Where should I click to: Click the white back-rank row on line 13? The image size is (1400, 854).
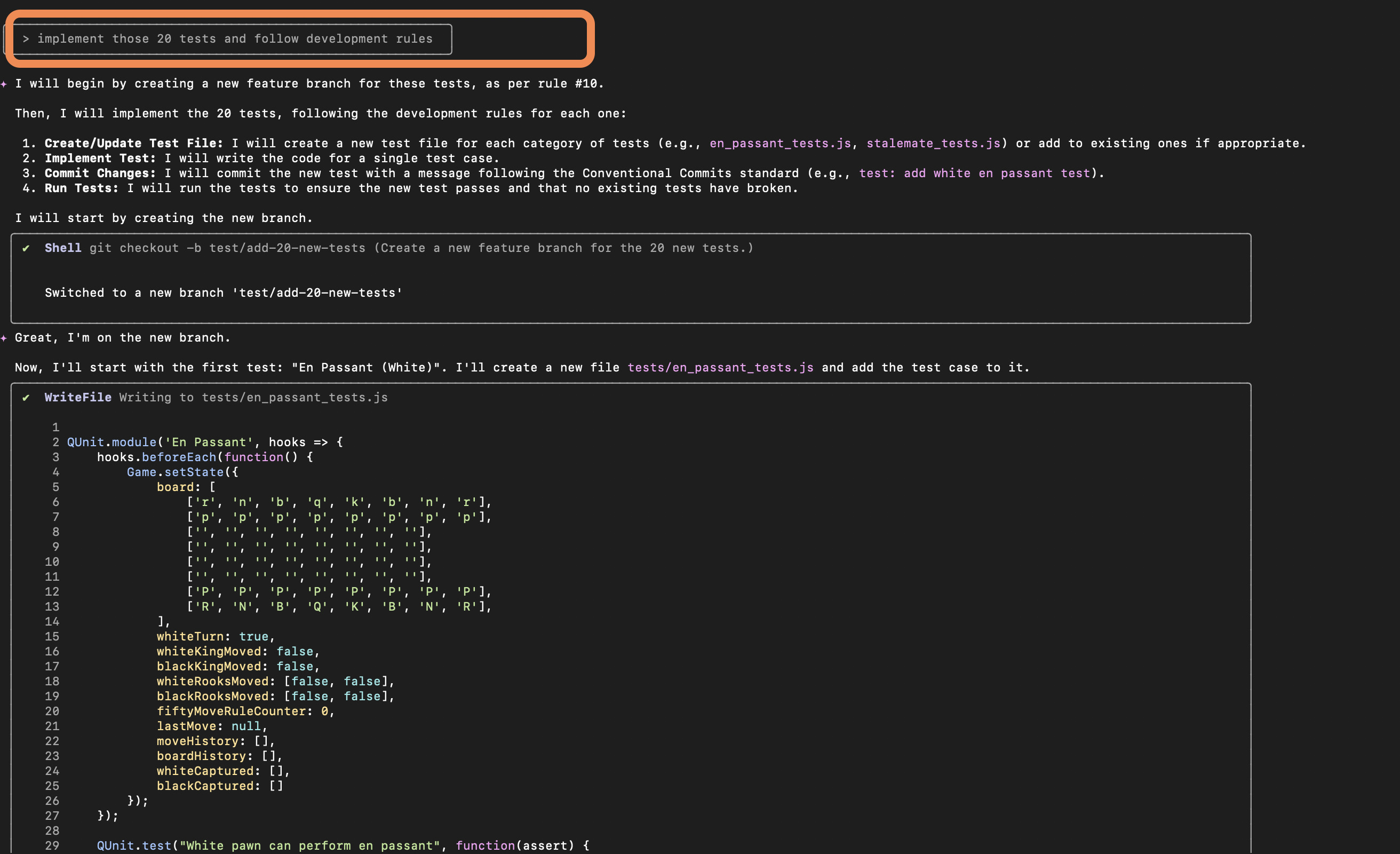click(x=339, y=607)
